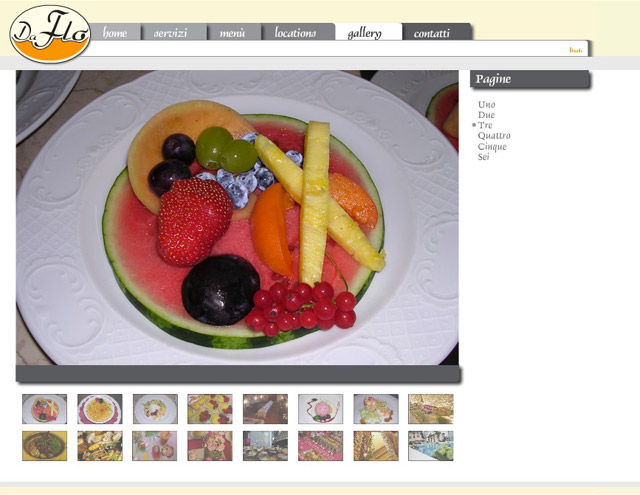Screen dimensions: 640x495
Task: Select the dark stew bowl thumbnail
Action: [x=44, y=446]
